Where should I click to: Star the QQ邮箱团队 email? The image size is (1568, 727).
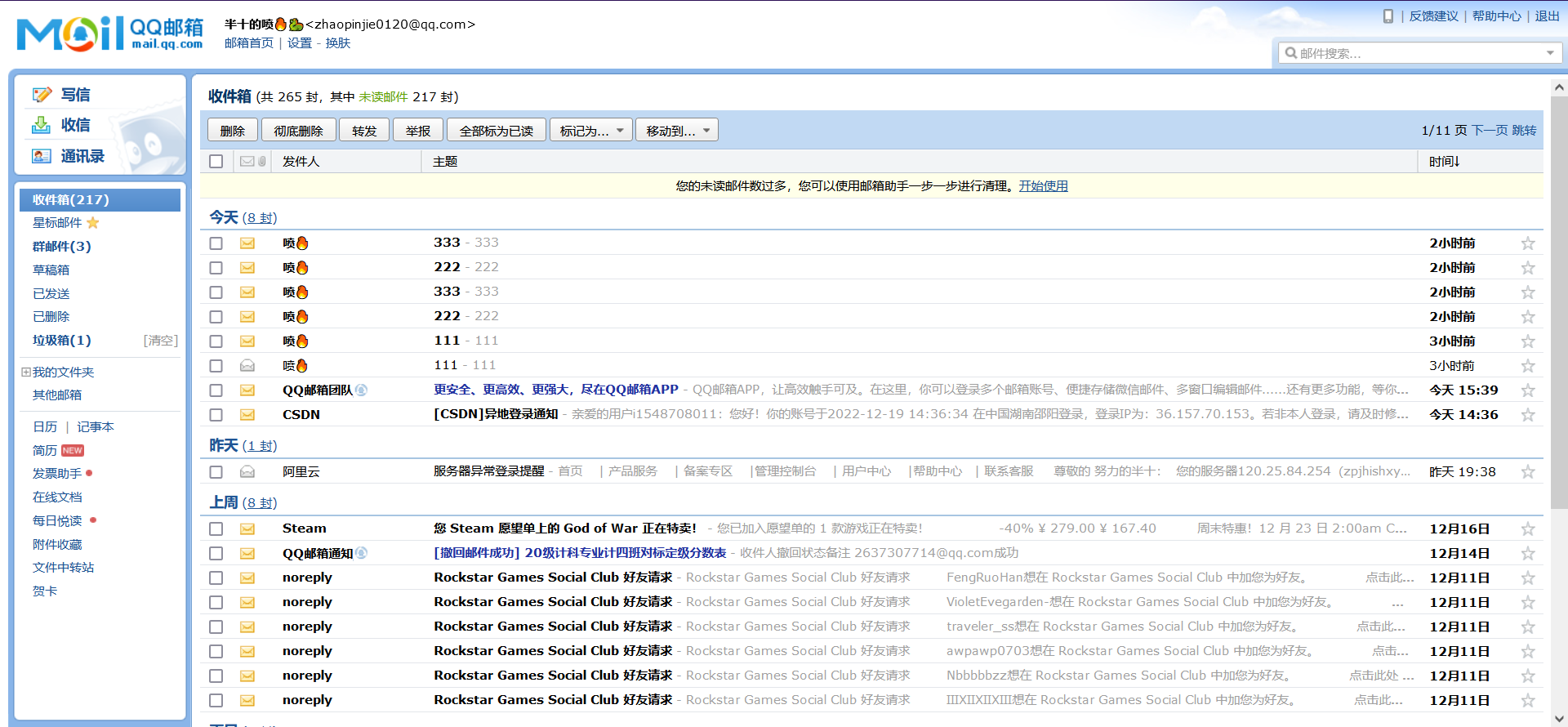1528,390
